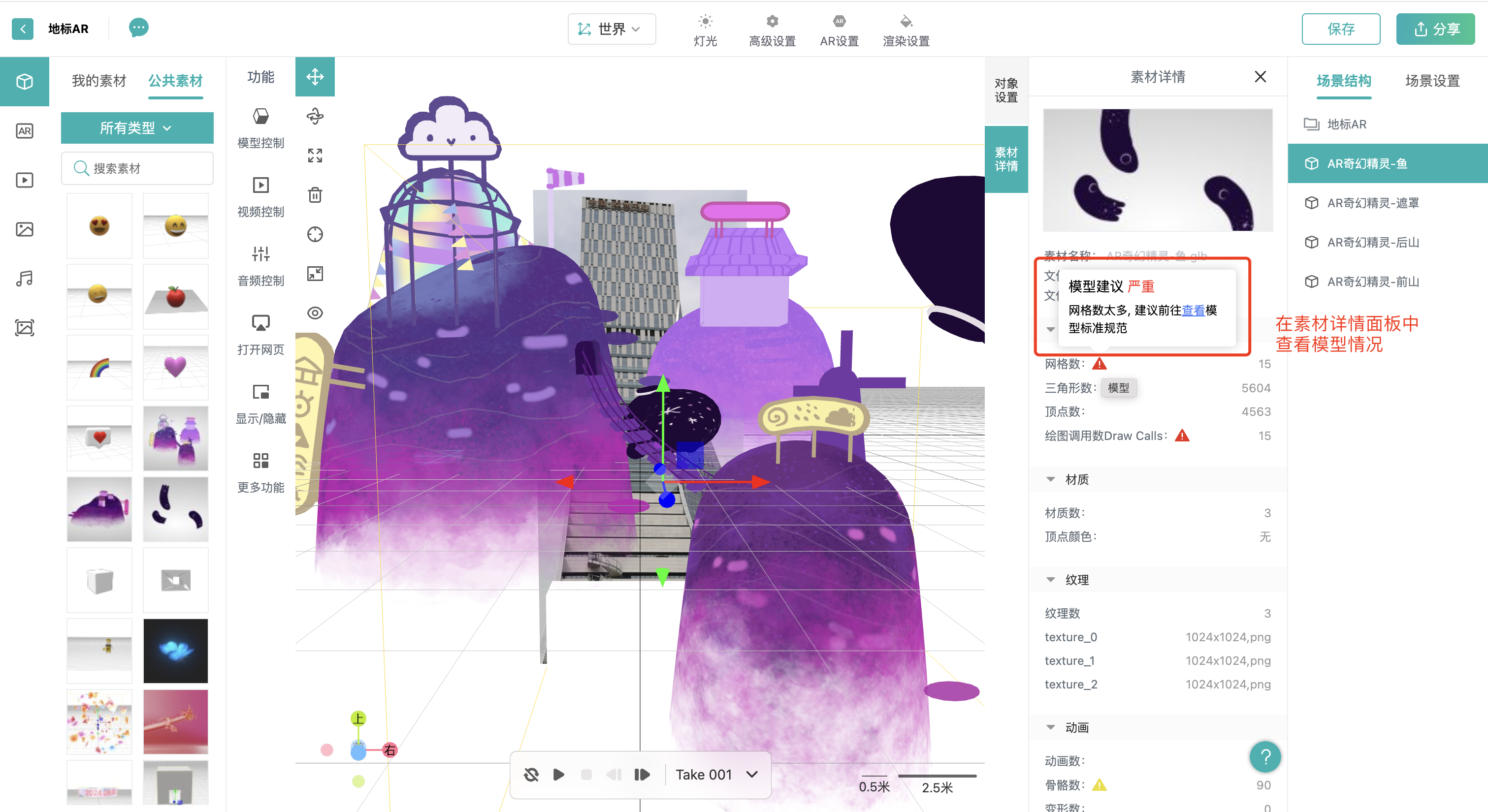Toggle visibility with the eye icon
Viewport: 1488px width, 812px height.
click(315, 313)
